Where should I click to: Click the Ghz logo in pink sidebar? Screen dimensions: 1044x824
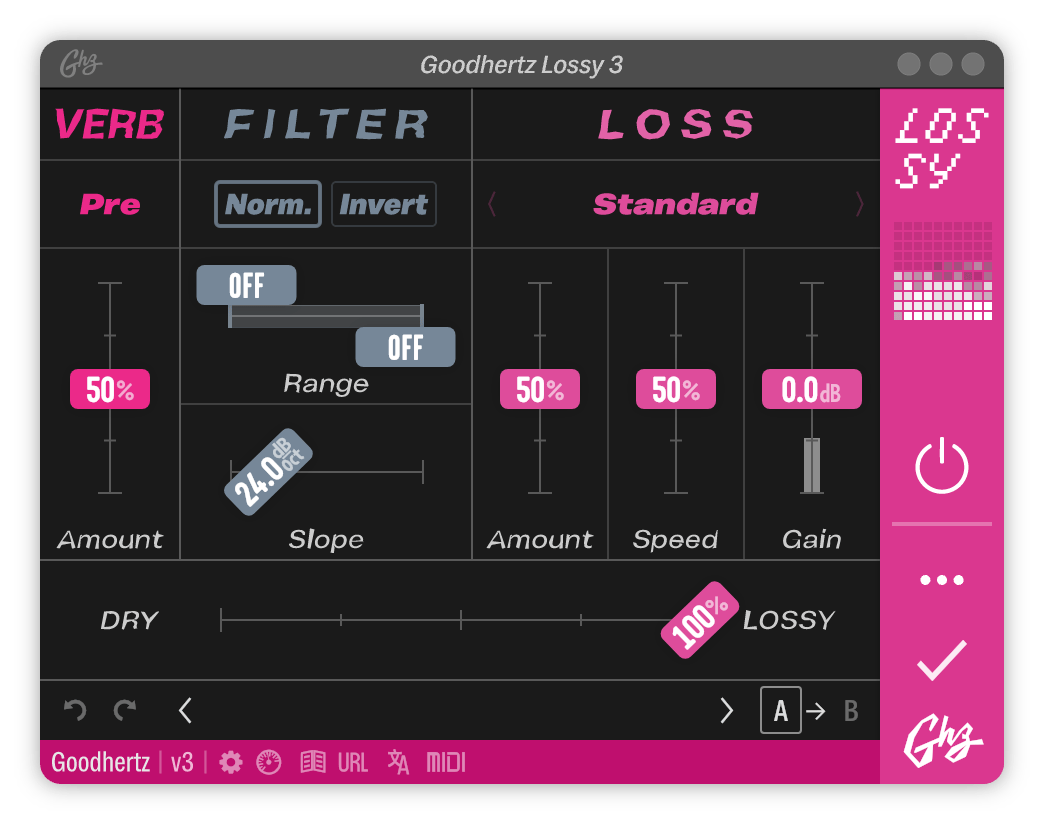click(941, 741)
